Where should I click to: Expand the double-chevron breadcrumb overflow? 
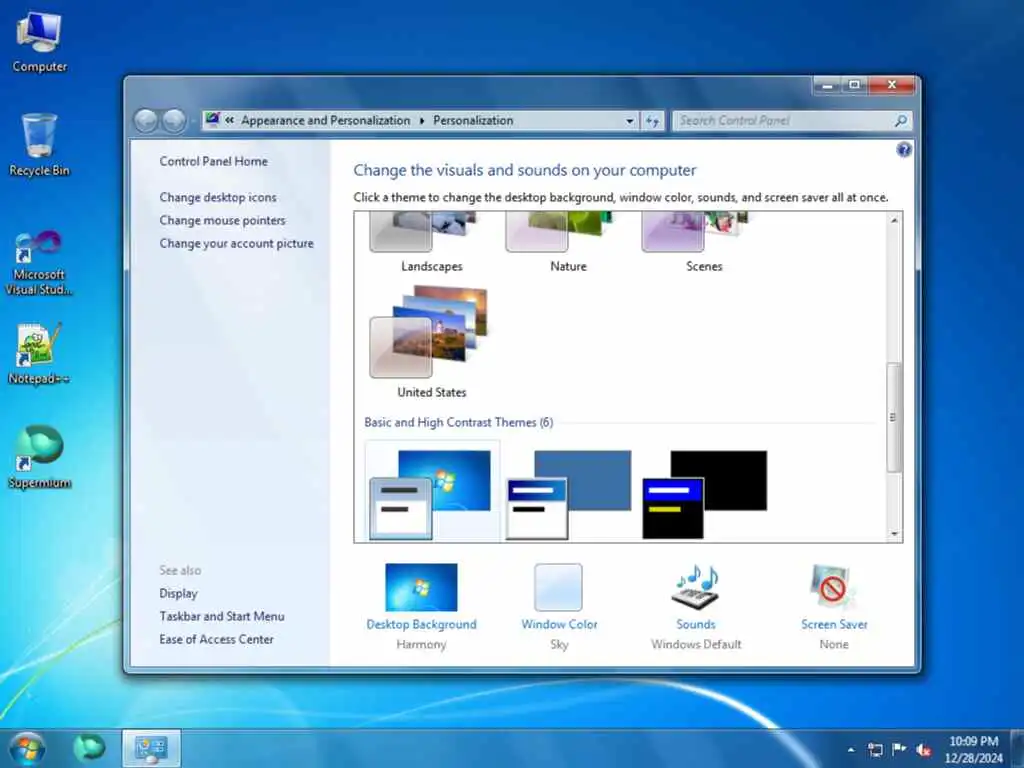coord(229,120)
